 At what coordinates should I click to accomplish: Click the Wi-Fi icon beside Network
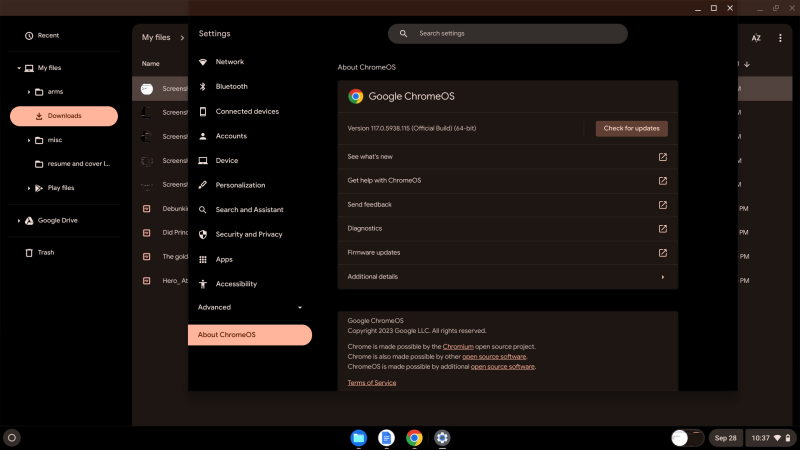click(203, 62)
